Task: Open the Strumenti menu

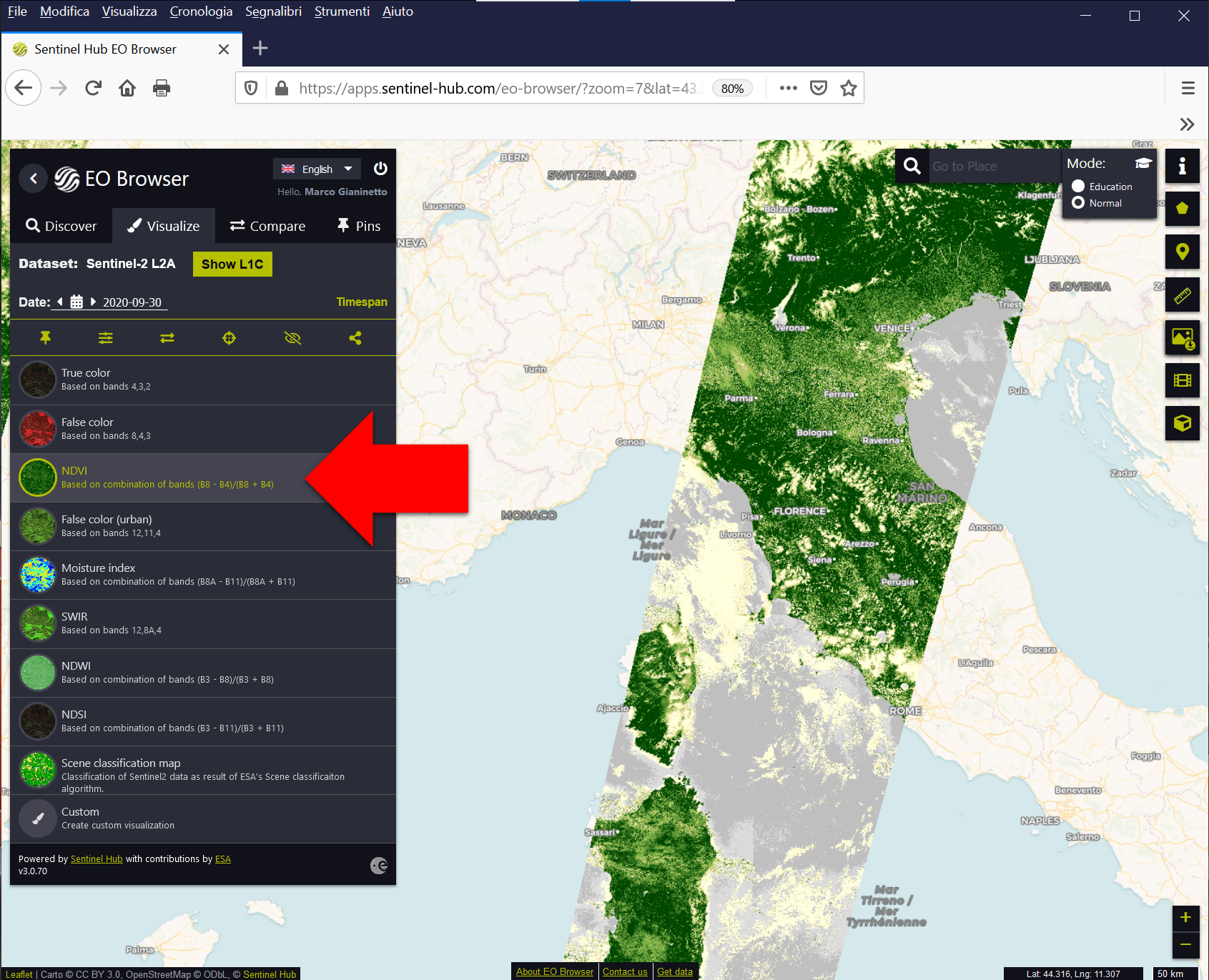Action: click(x=342, y=11)
